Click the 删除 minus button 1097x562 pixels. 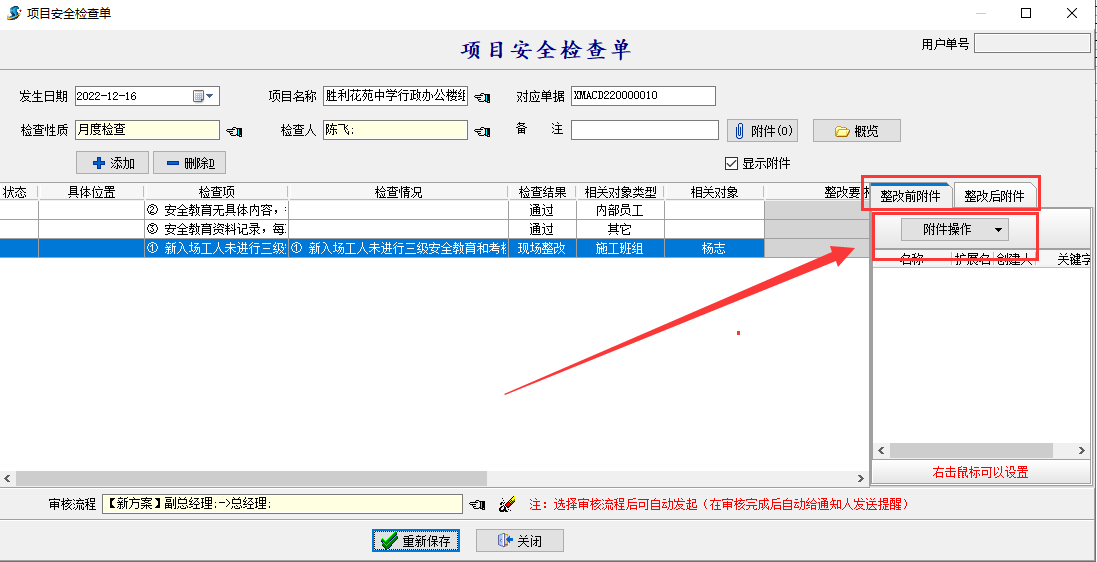[x=189, y=163]
